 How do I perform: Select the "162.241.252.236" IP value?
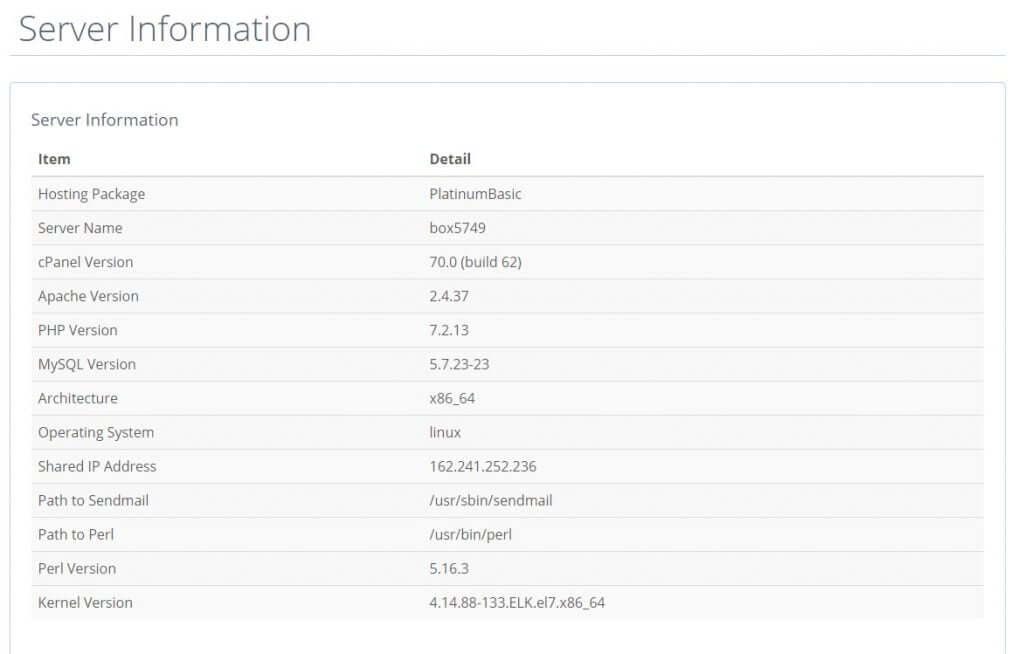point(483,466)
